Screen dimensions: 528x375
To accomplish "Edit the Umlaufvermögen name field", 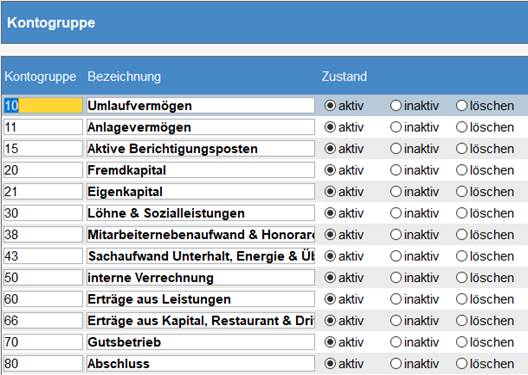I will coord(200,106).
